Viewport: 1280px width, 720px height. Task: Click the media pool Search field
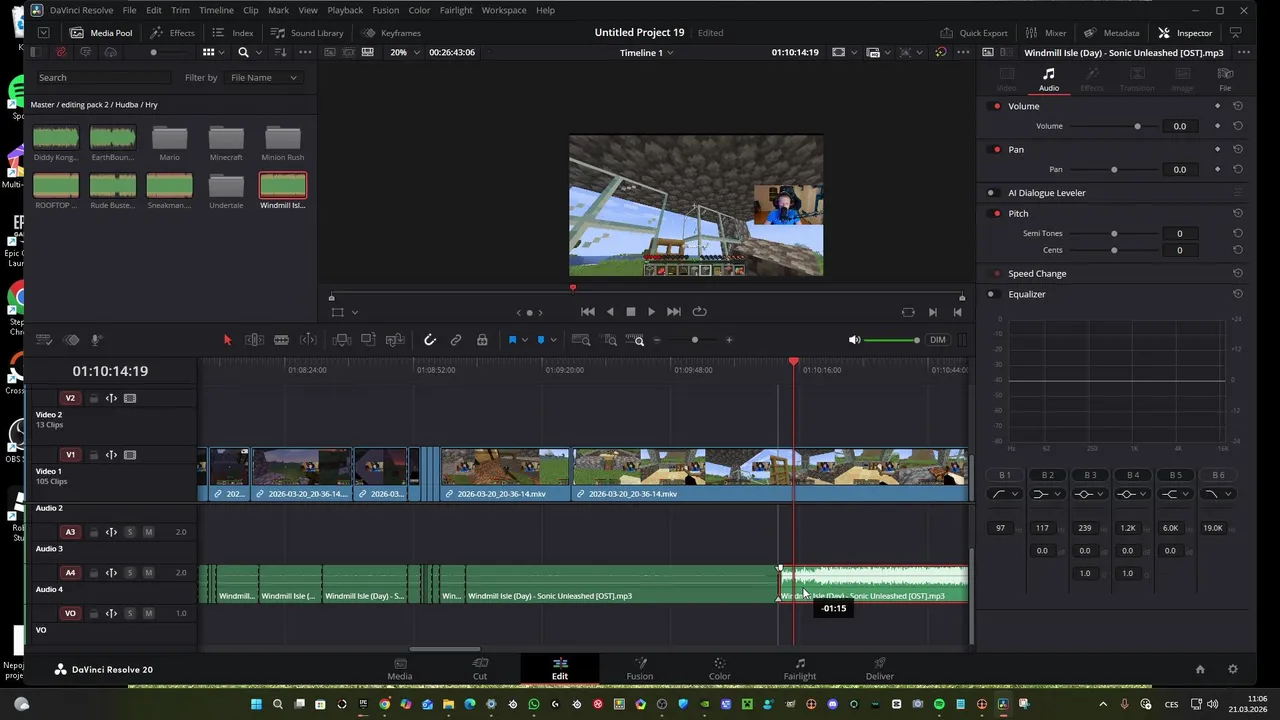pyautogui.click(x=105, y=77)
